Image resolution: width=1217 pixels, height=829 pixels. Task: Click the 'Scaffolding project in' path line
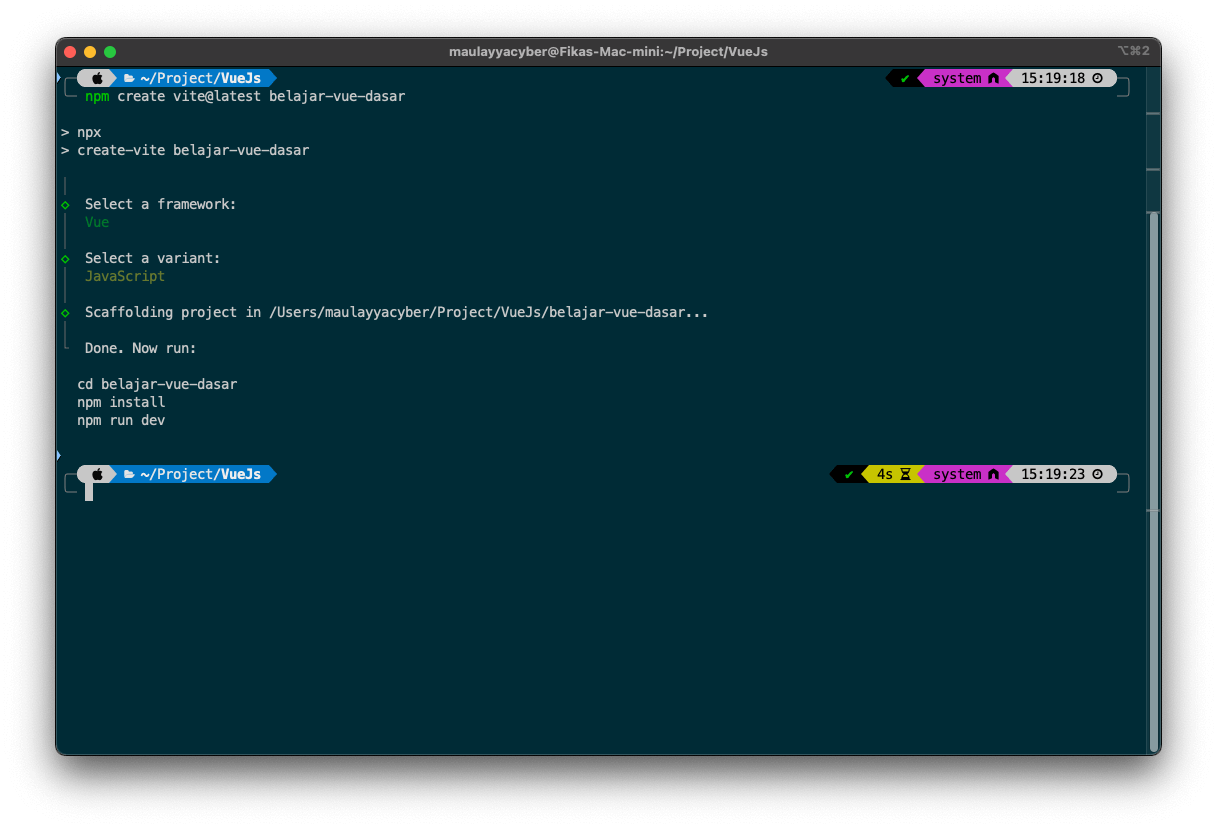(x=397, y=312)
